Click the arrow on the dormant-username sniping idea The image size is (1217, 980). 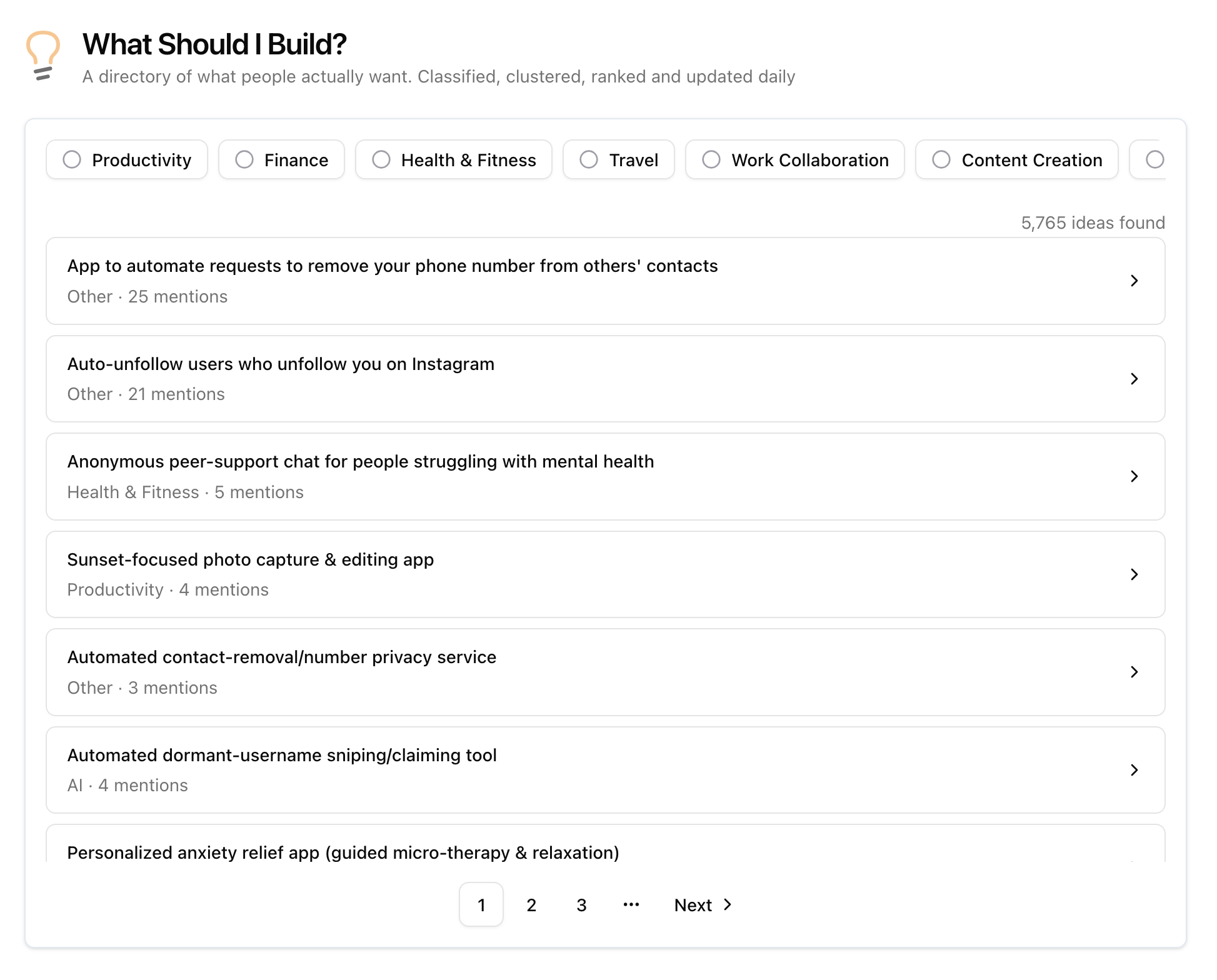click(x=1134, y=770)
